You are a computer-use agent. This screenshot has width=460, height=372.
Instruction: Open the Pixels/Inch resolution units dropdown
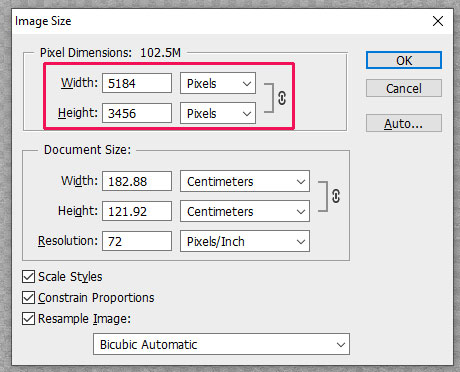[245, 241]
